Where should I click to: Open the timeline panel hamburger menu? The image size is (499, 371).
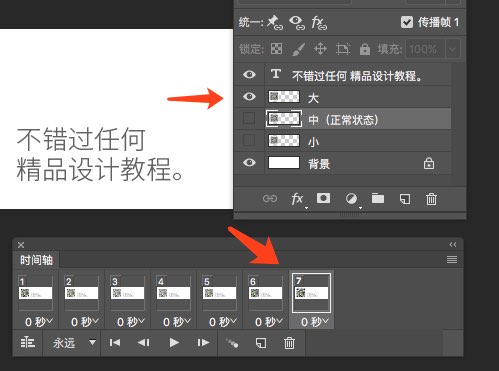click(452, 259)
